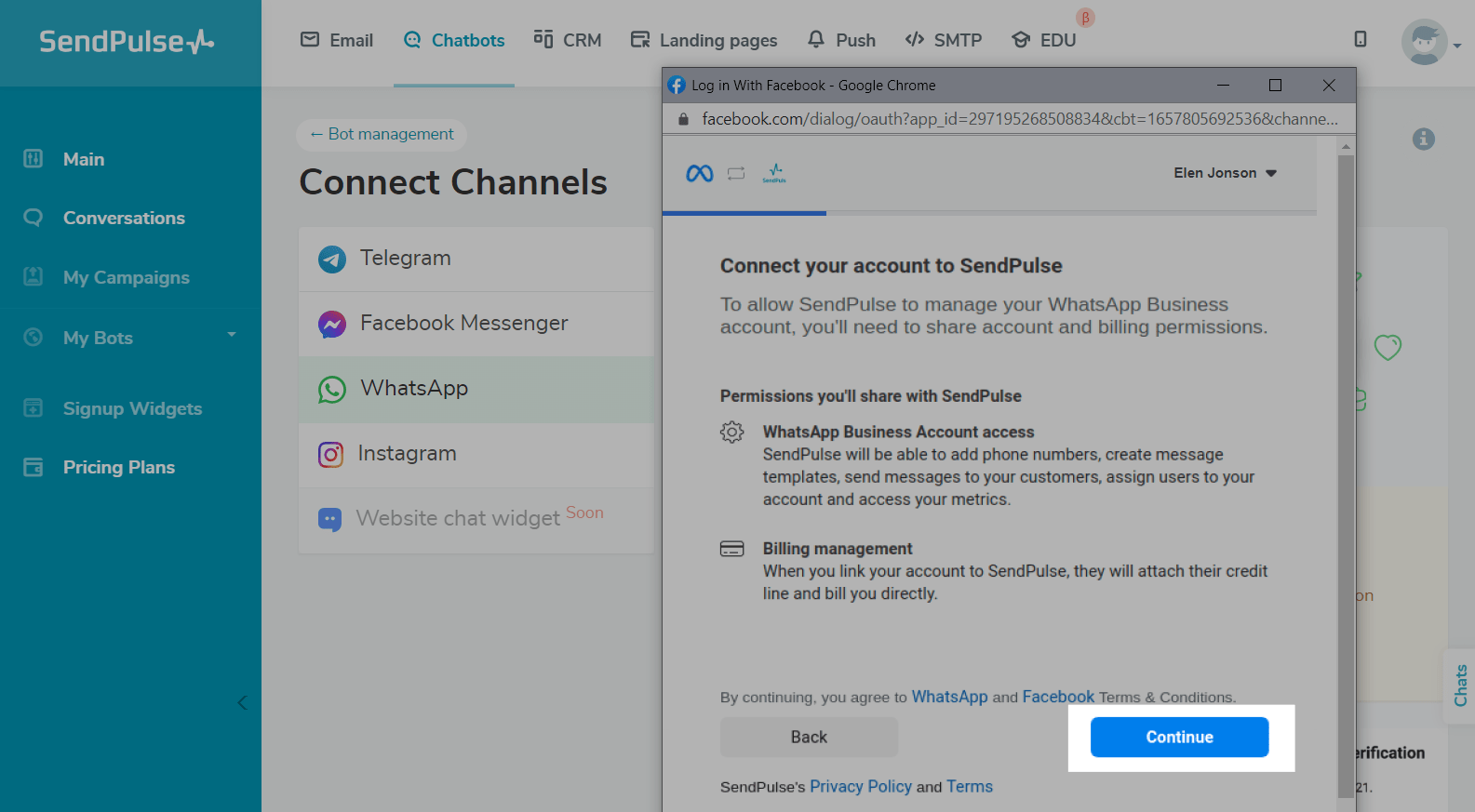This screenshot has width=1475, height=812.
Task: Open SendPulse's Privacy Policy link
Action: point(861,787)
